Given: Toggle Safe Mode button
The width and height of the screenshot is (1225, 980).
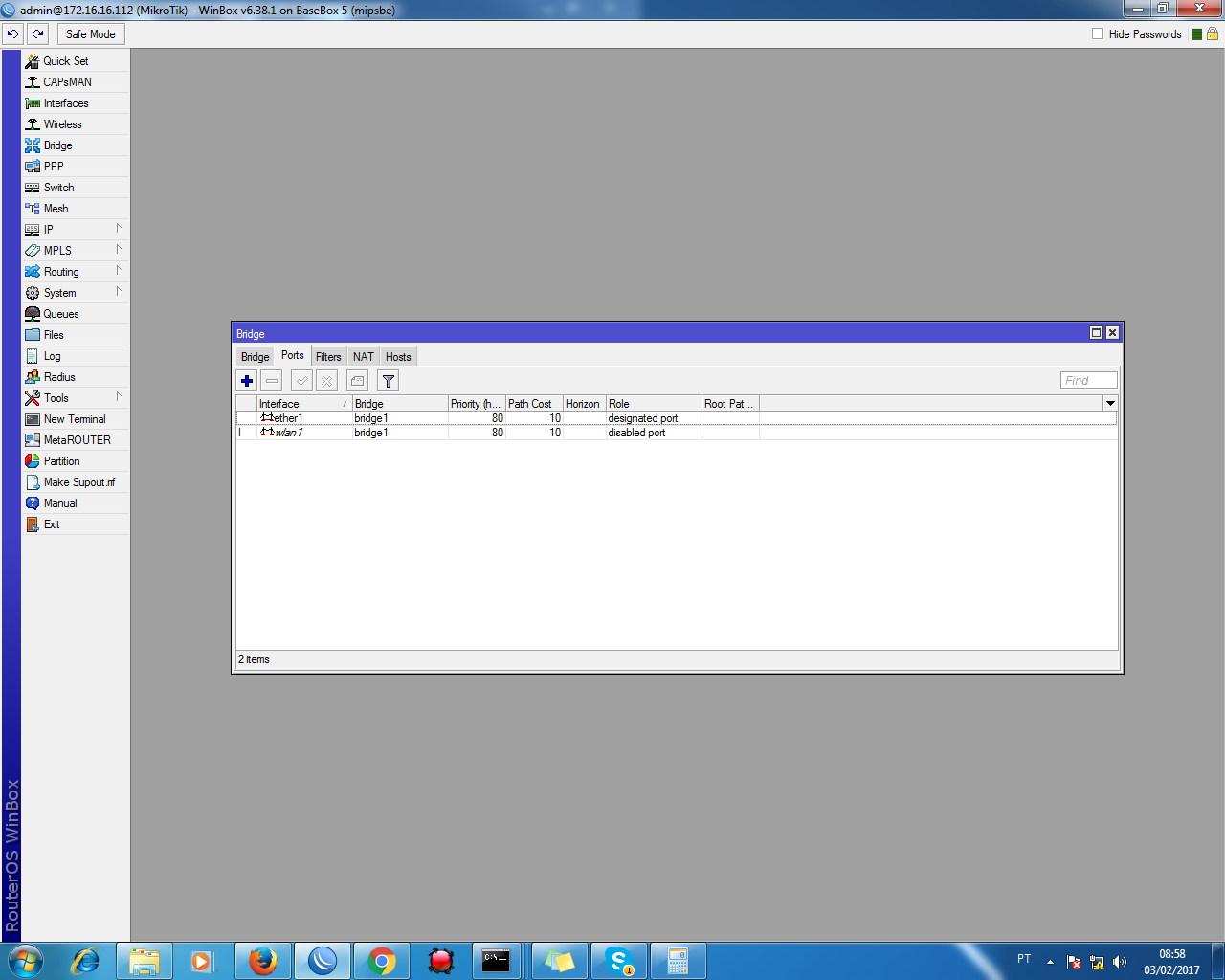Looking at the screenshot, I should pos(91,34).
